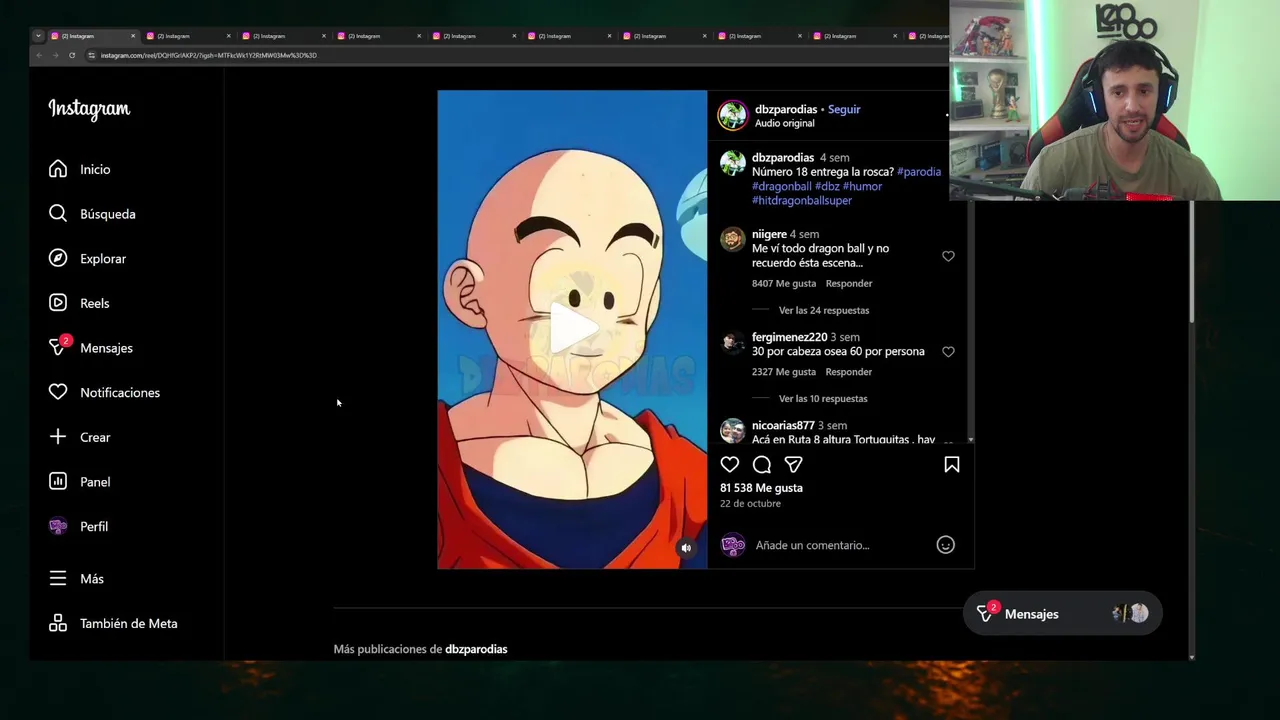Click the browser forward arrow
Viewport: 1280px width, 720px height.
point(55,55)
